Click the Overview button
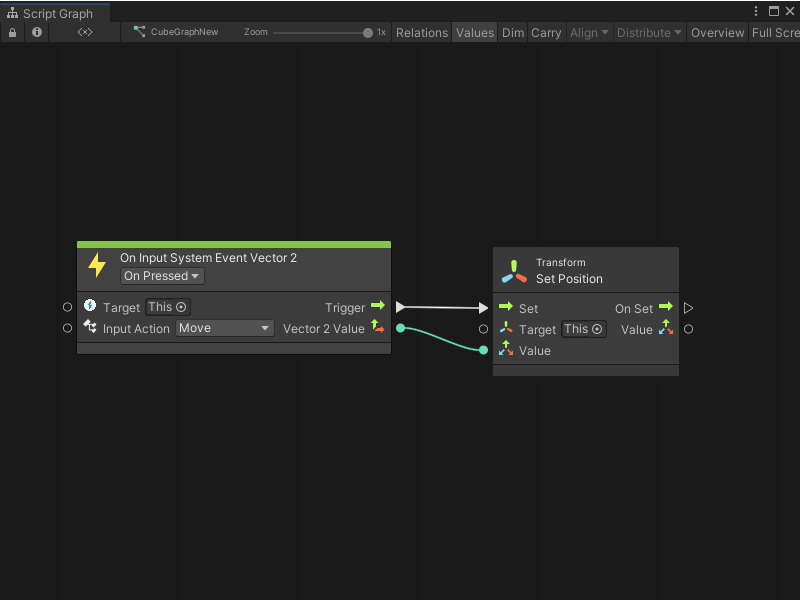 click(x=717, y=32)
